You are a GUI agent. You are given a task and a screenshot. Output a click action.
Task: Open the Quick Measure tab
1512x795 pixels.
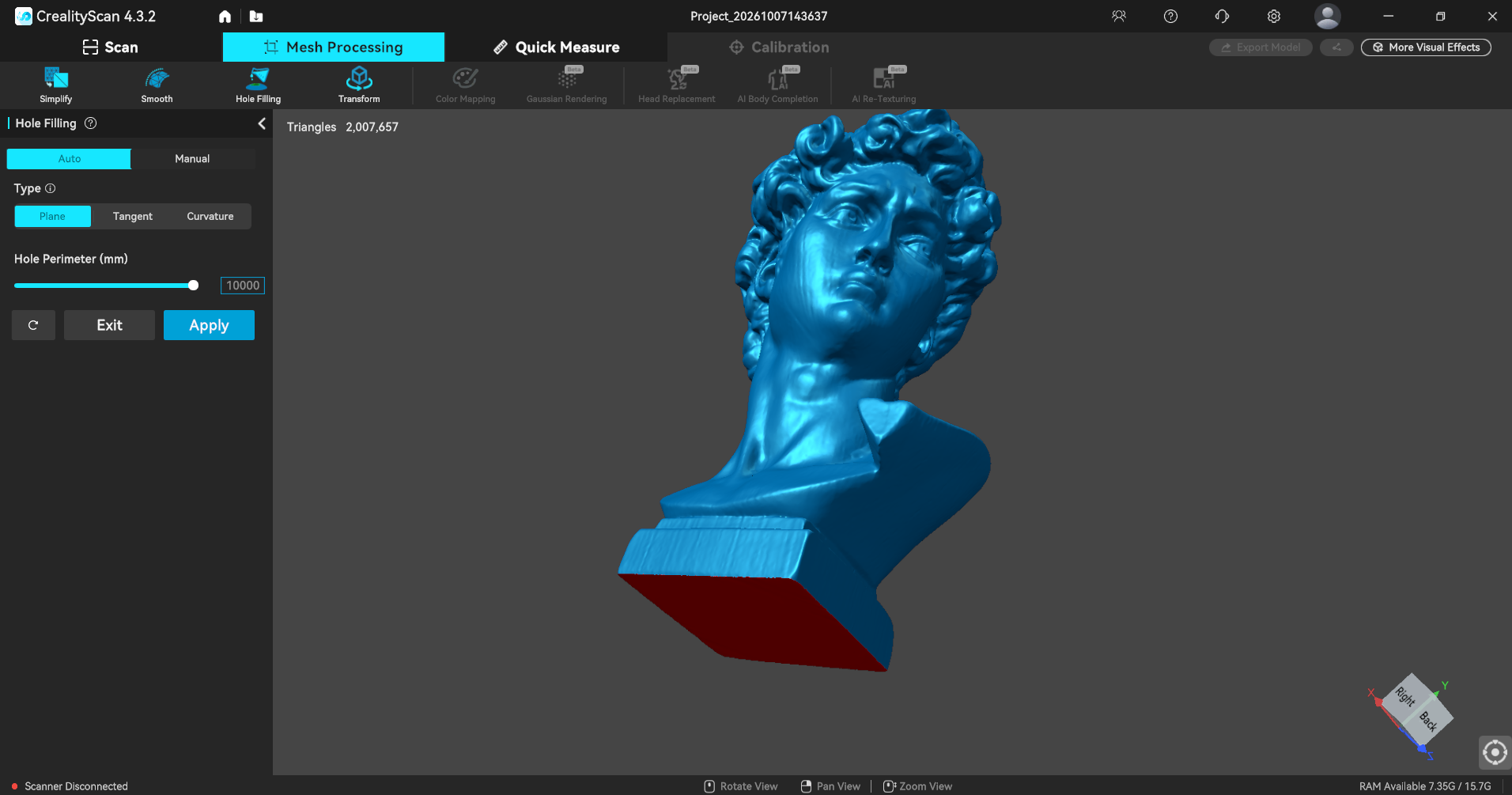pyautogui.click(x=556, y=47)
